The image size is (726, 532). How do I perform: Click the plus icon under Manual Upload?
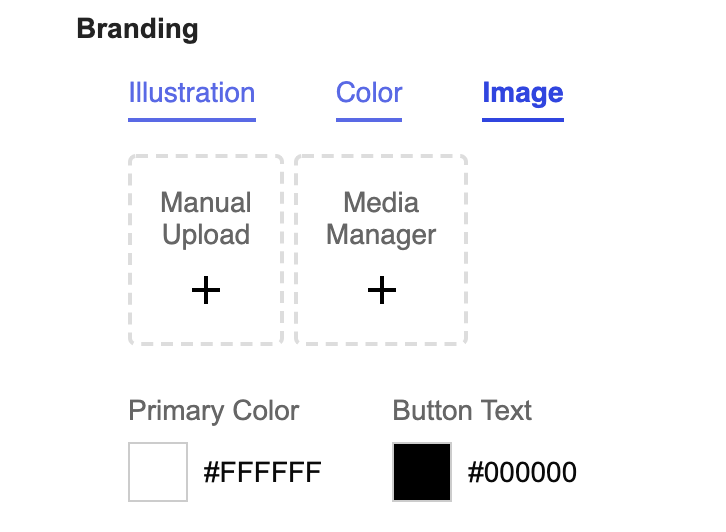(206, 290)
